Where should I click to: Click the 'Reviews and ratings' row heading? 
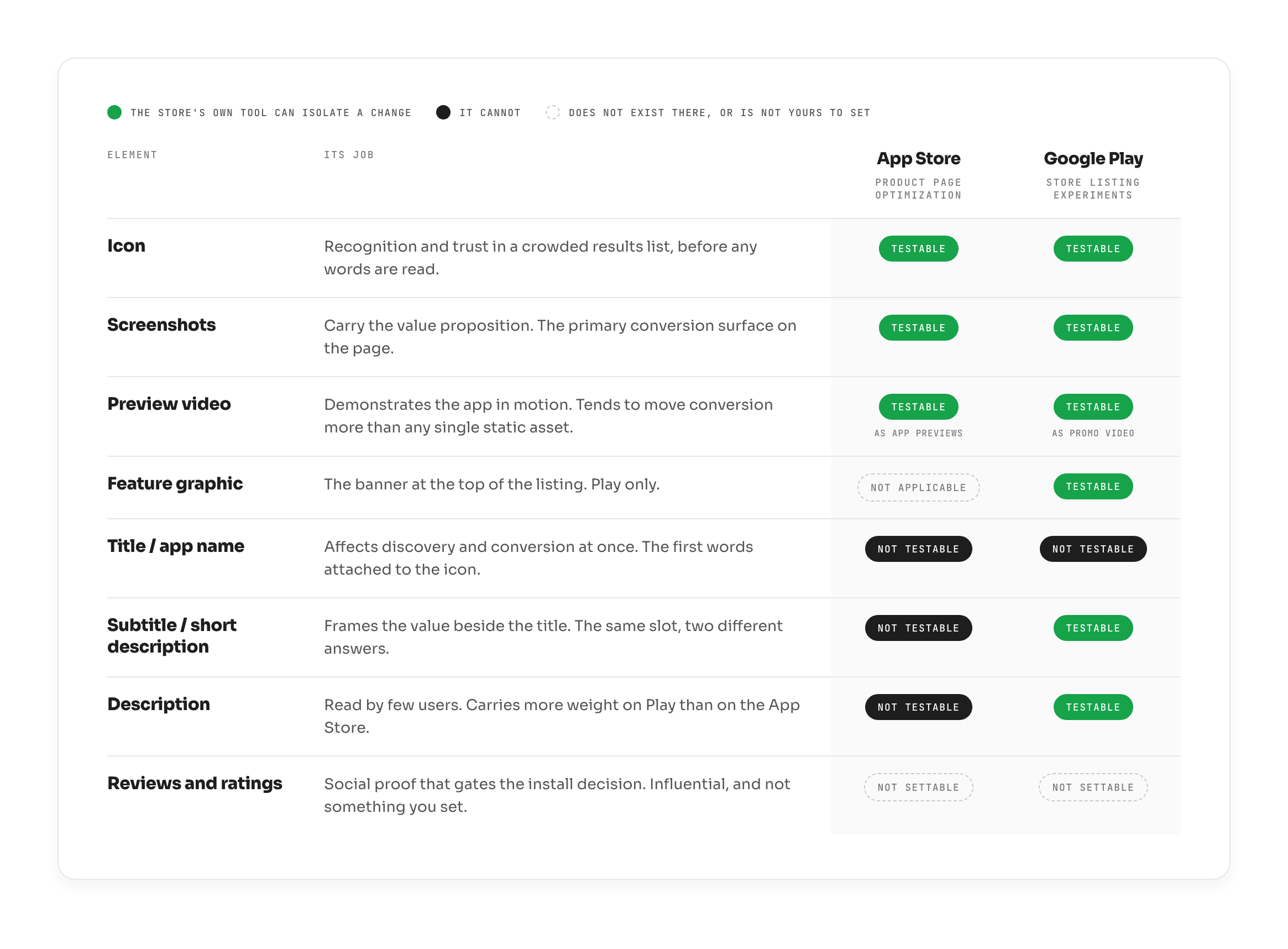[x=195, y=784]
